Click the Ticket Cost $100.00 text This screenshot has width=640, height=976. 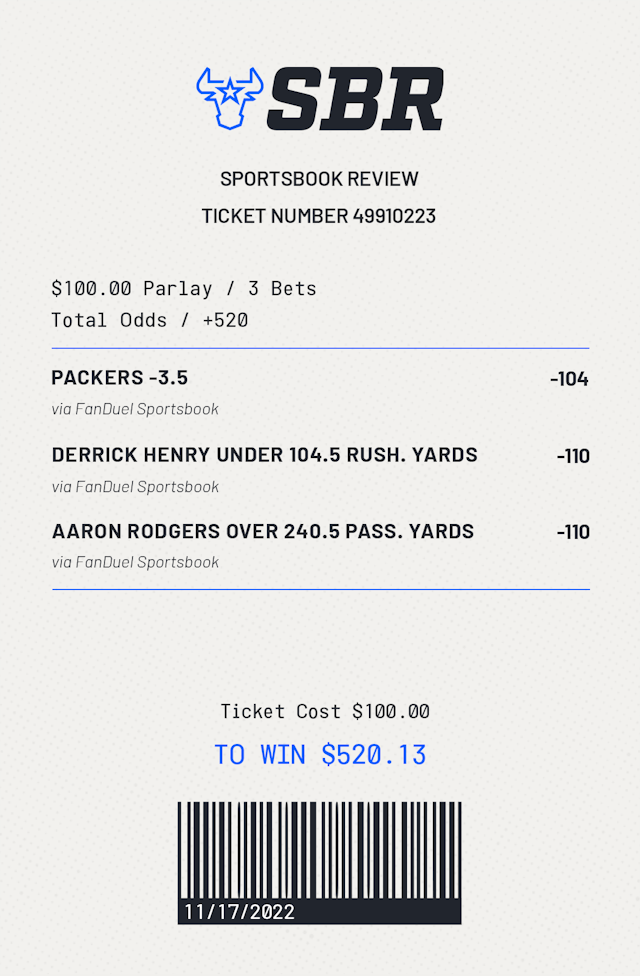(x=325, y=712)
